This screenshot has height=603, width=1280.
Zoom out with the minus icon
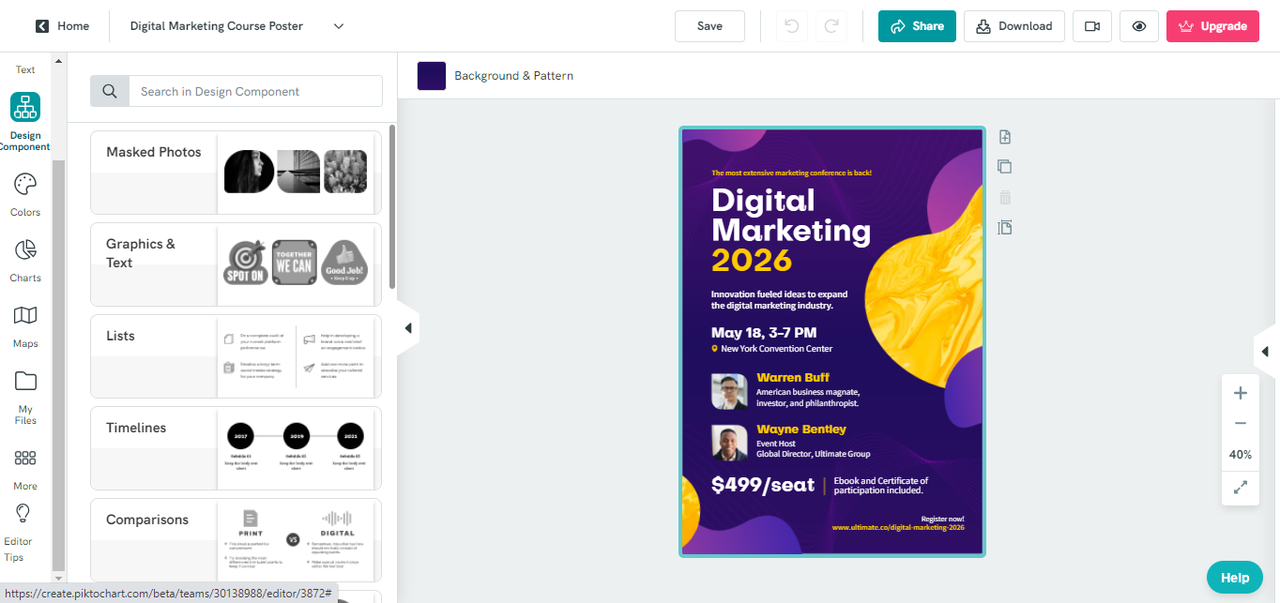tap(1240, 423)
